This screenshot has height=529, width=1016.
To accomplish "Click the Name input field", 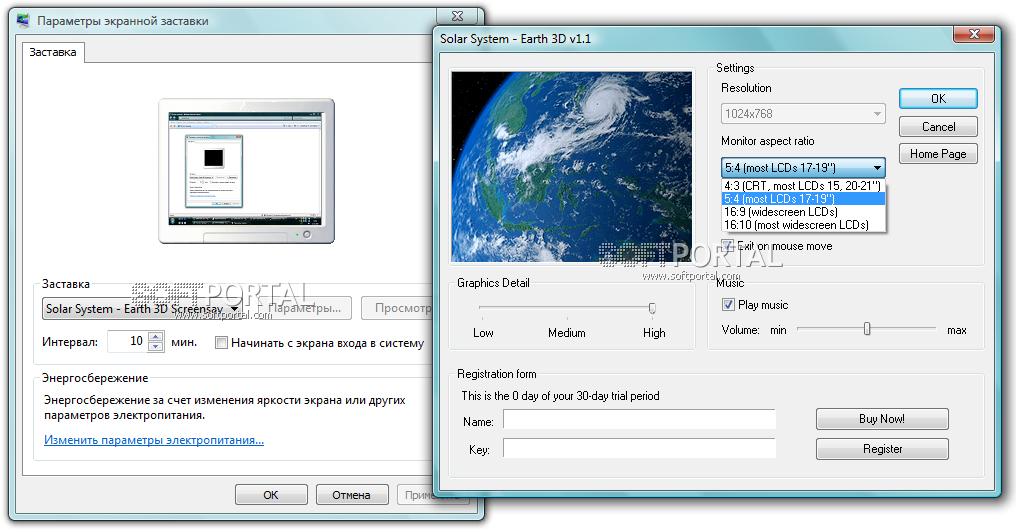I will [x=640, y=419].
